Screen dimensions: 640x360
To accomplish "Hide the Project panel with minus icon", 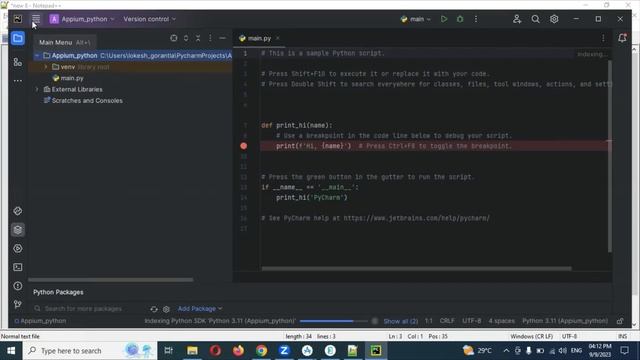I will (x=222, y=38).
